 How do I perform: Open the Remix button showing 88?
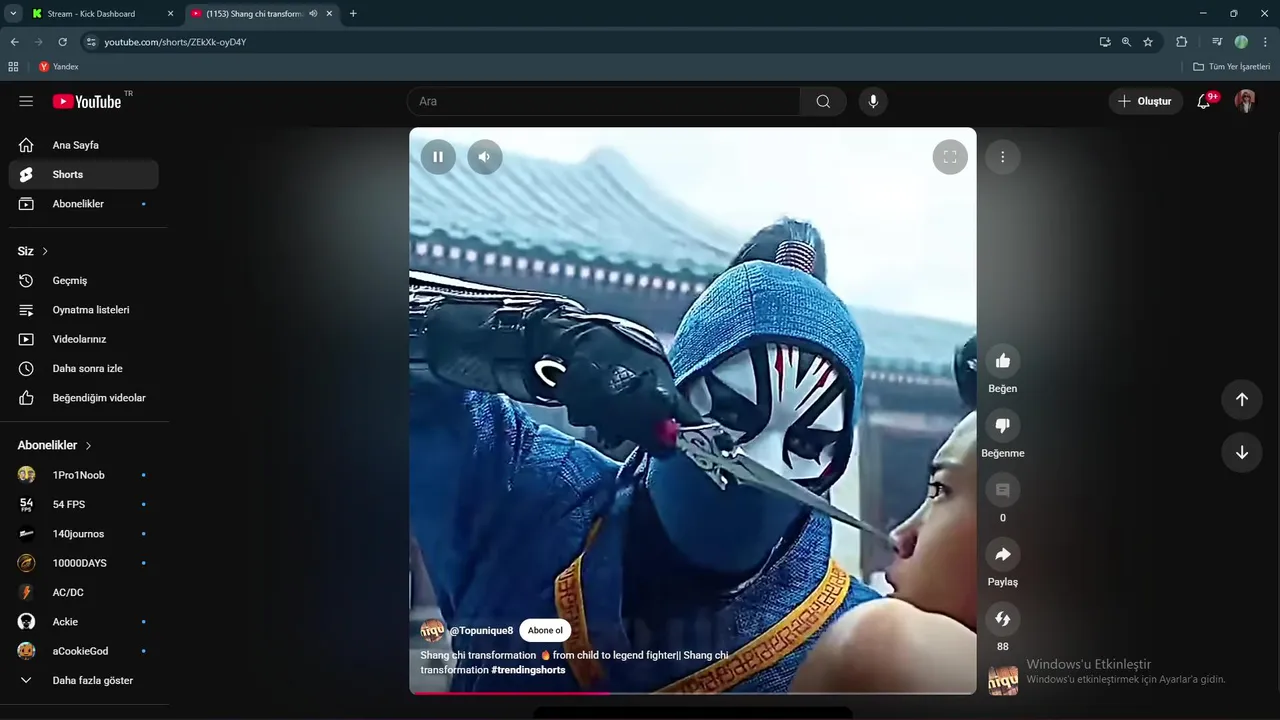tap(1003, 619)
